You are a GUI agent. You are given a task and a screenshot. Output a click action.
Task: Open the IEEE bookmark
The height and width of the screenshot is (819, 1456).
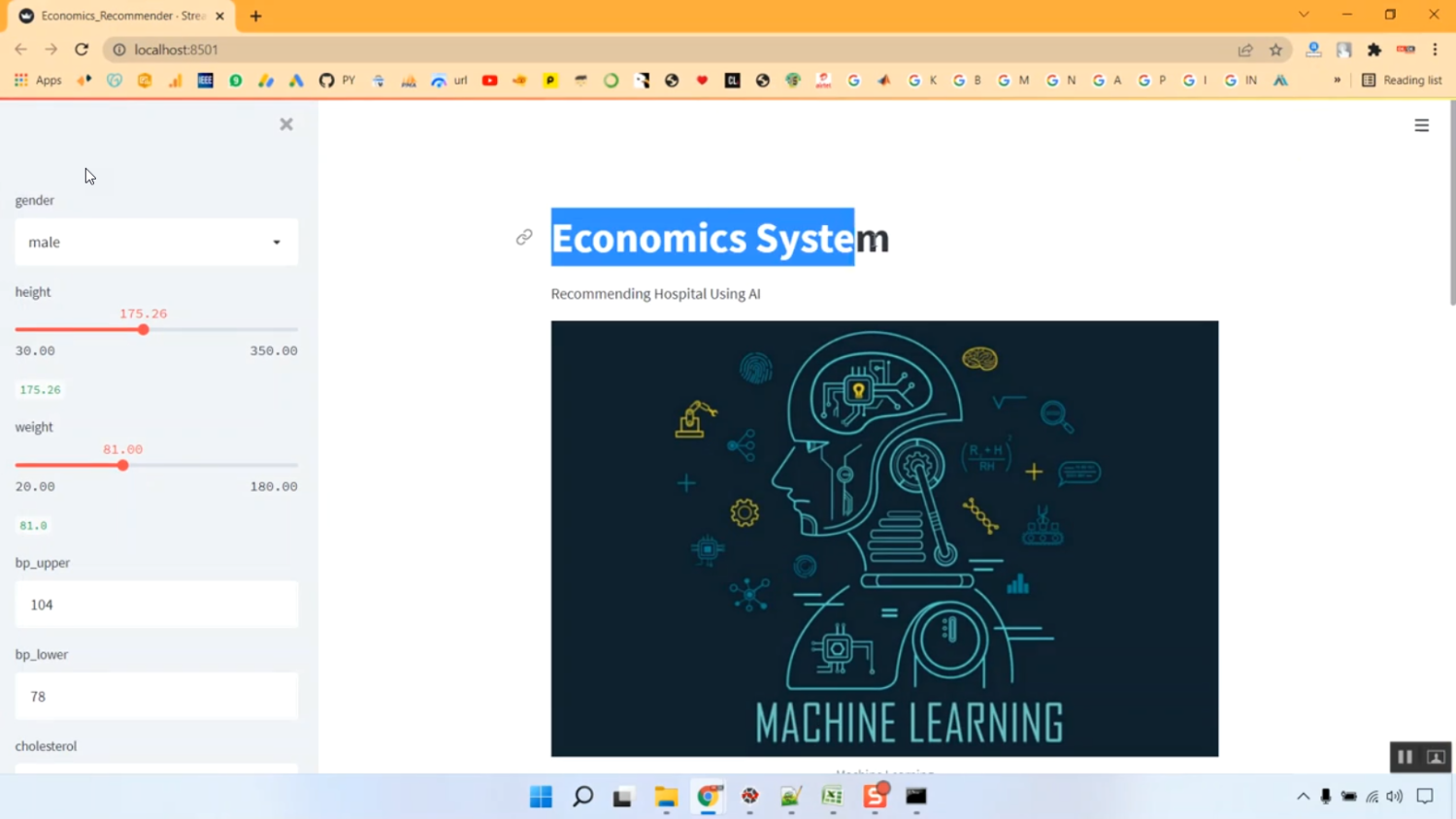point(205,81)
